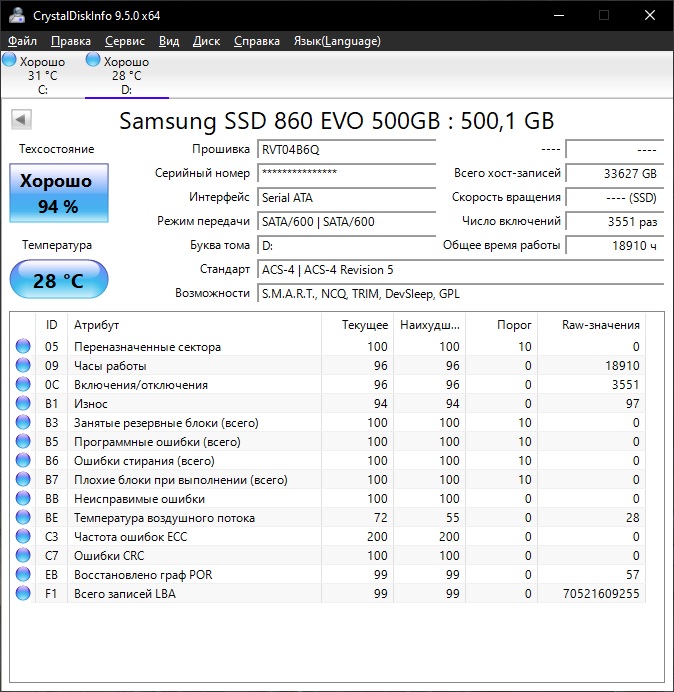This screenshot has height=692, width=674.
Task: Select drive C: status orb icon
Action: point(10,61)
